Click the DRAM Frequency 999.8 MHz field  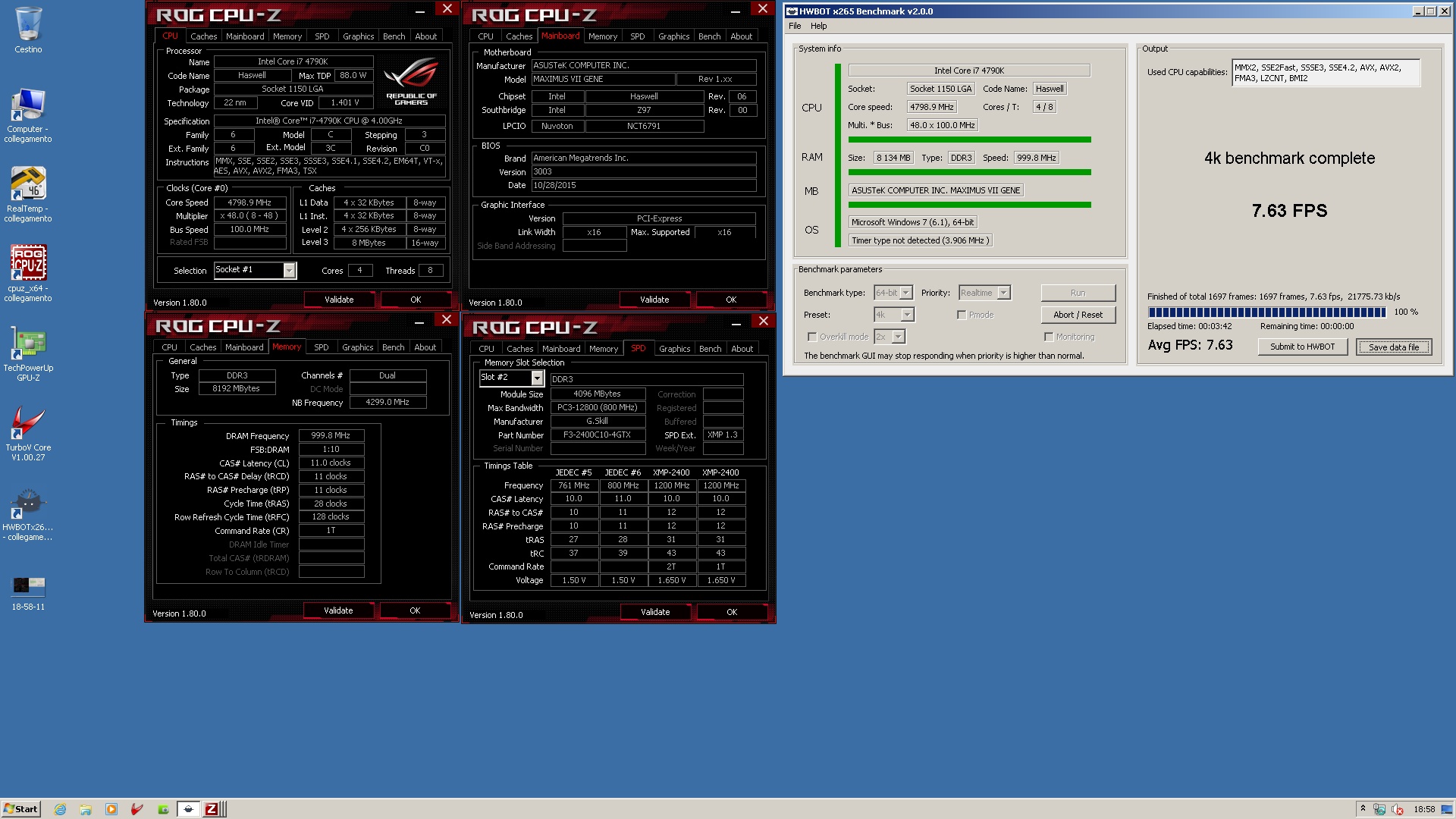(x=331, y=436)
